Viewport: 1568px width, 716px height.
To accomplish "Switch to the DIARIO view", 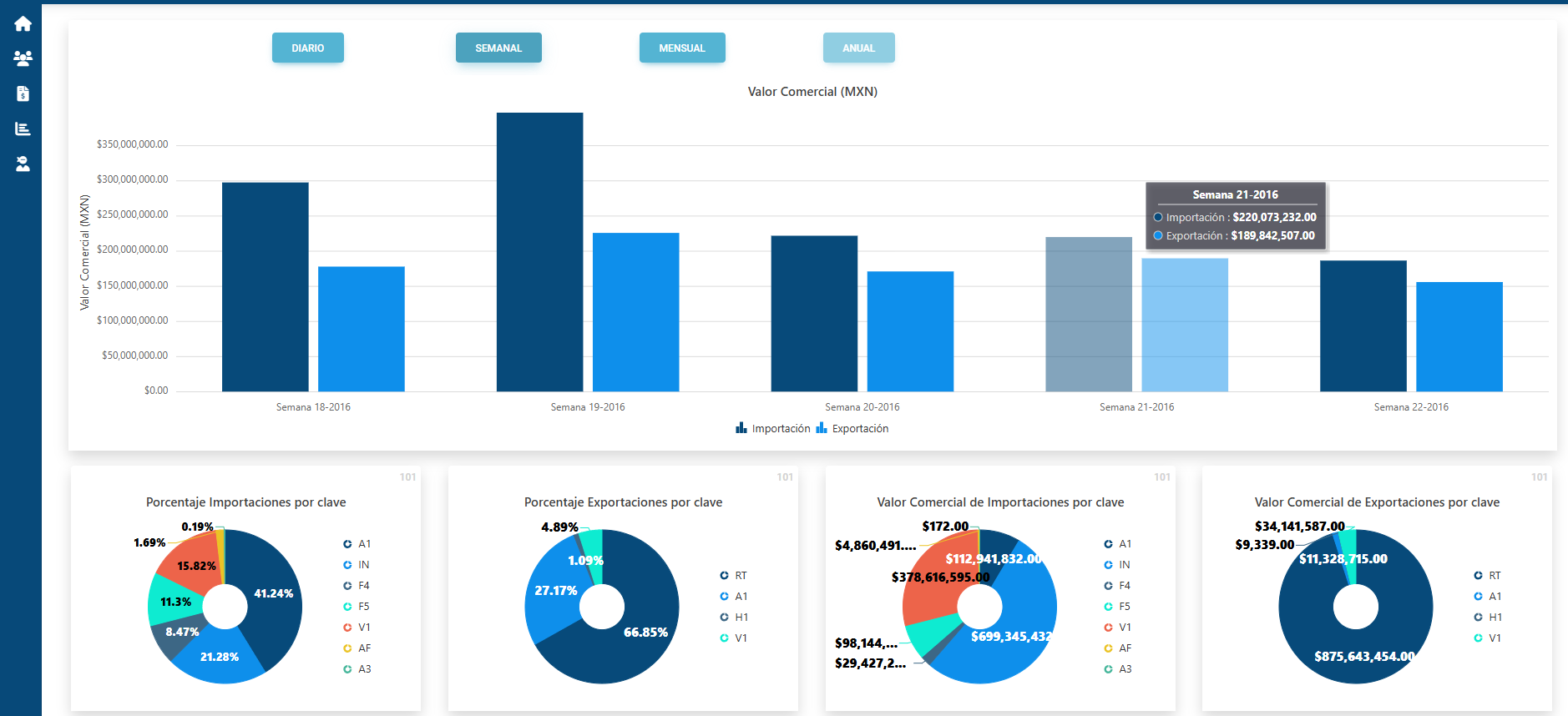I will pyautogui.click(x=307, y=48).
